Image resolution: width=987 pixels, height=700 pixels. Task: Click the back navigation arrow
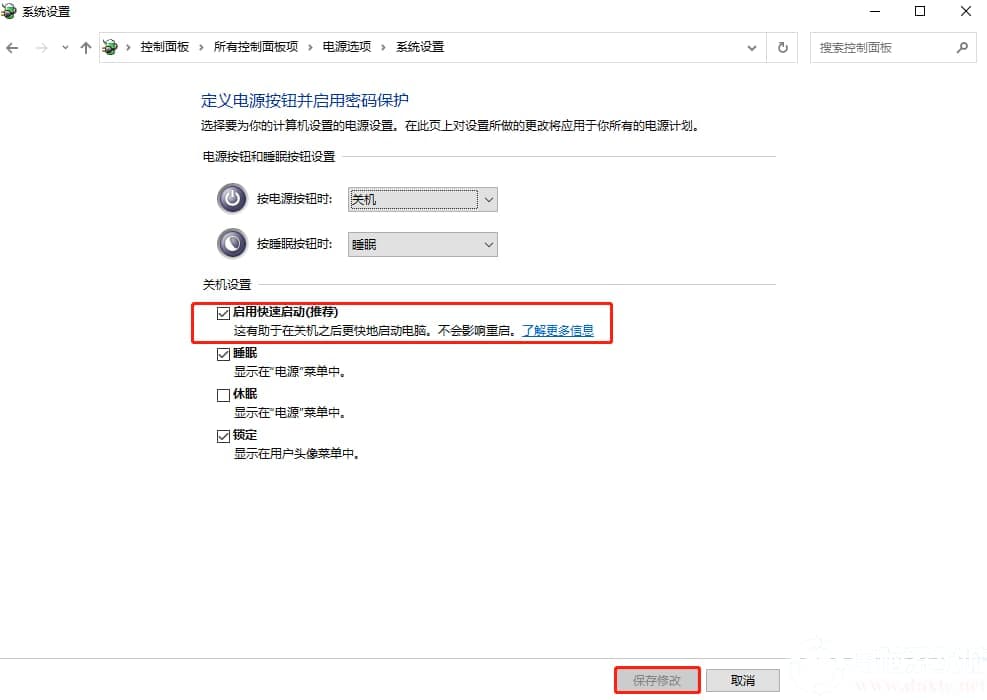(12, 47)
